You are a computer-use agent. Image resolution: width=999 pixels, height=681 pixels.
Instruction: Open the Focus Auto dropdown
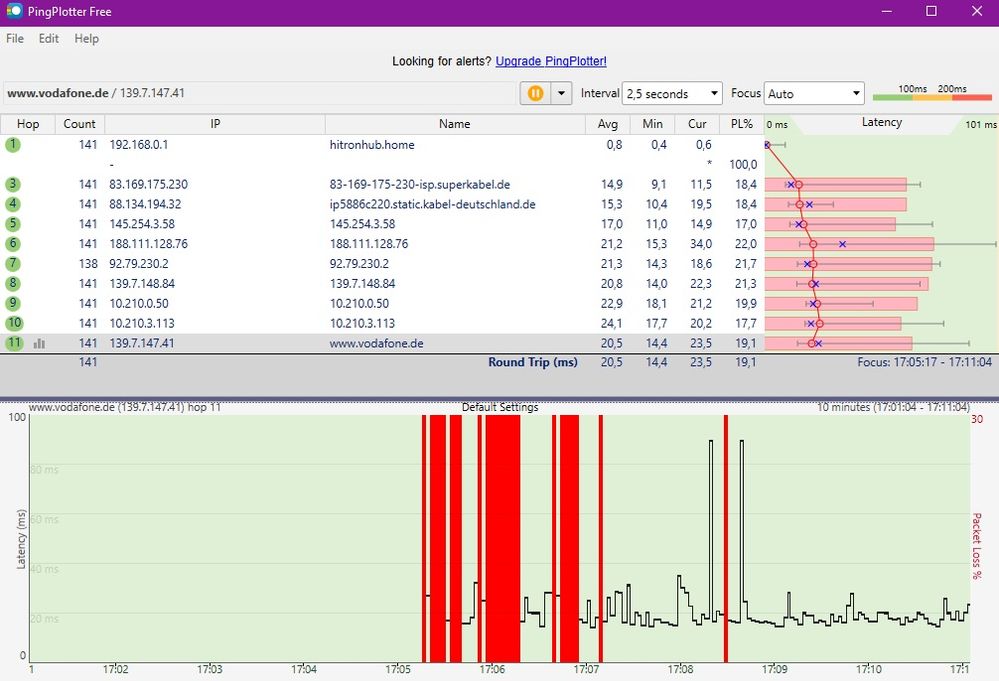coord(814,93)
